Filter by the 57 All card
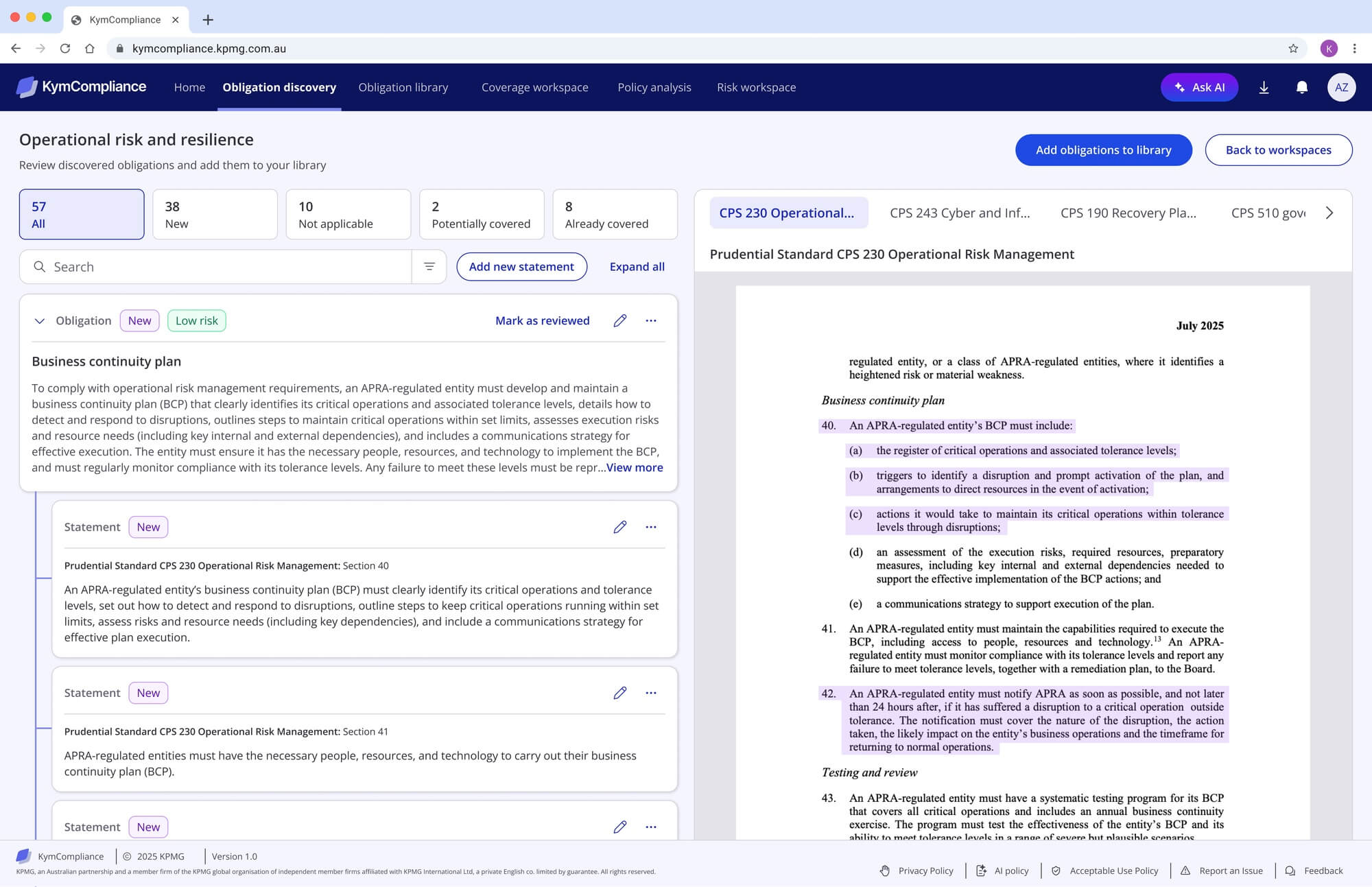This screenshot has height=887, width=1372. [82, 214]
